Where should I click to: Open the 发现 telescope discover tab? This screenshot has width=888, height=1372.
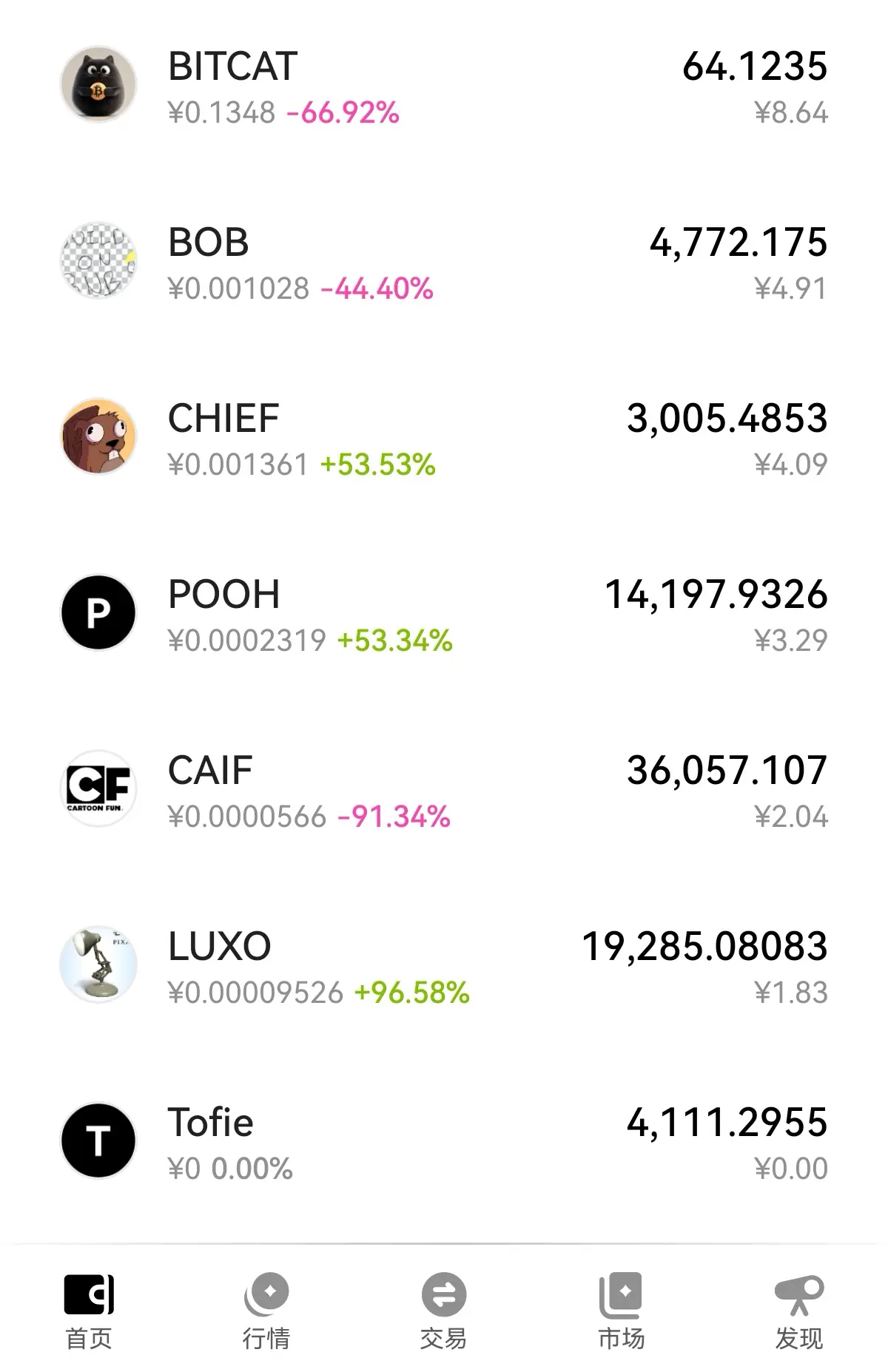[799, 1312]
